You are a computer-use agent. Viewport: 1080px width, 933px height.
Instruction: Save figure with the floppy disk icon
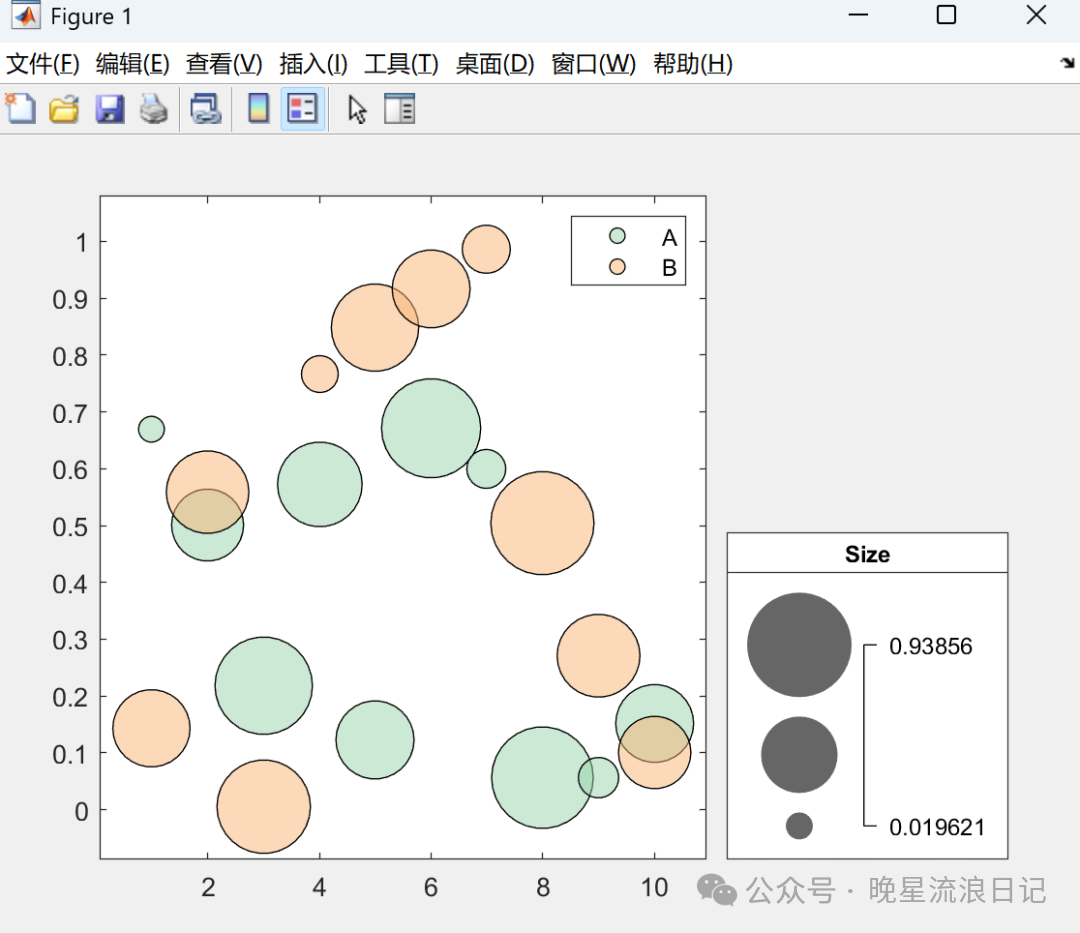click(110, 109)
